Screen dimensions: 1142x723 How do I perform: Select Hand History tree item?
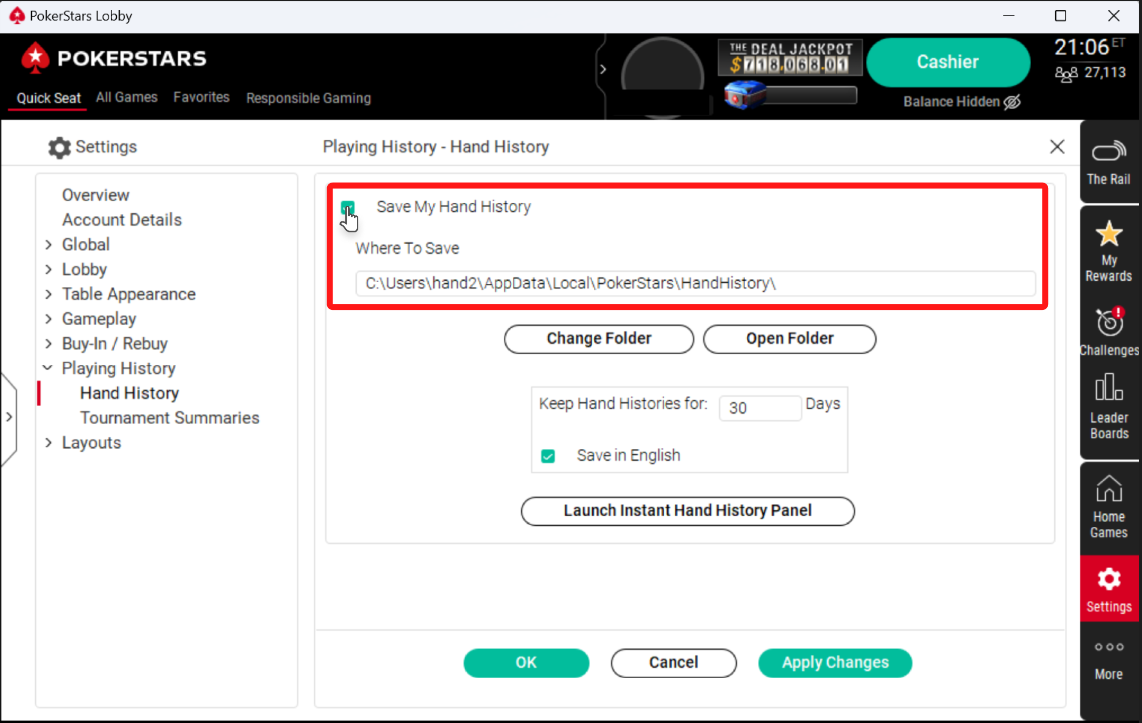coord(130,393)
